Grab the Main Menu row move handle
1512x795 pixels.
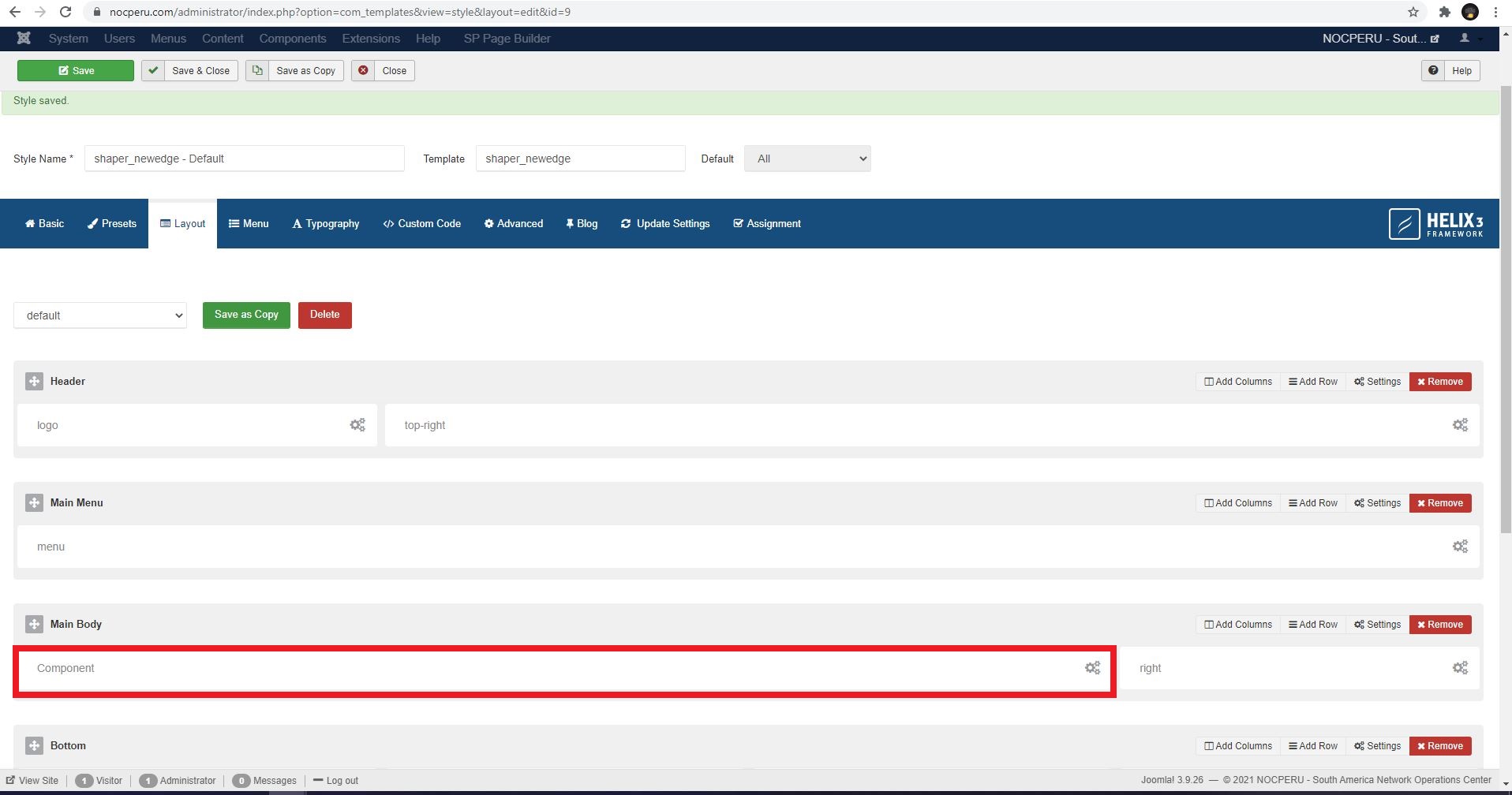coord(34,503)
